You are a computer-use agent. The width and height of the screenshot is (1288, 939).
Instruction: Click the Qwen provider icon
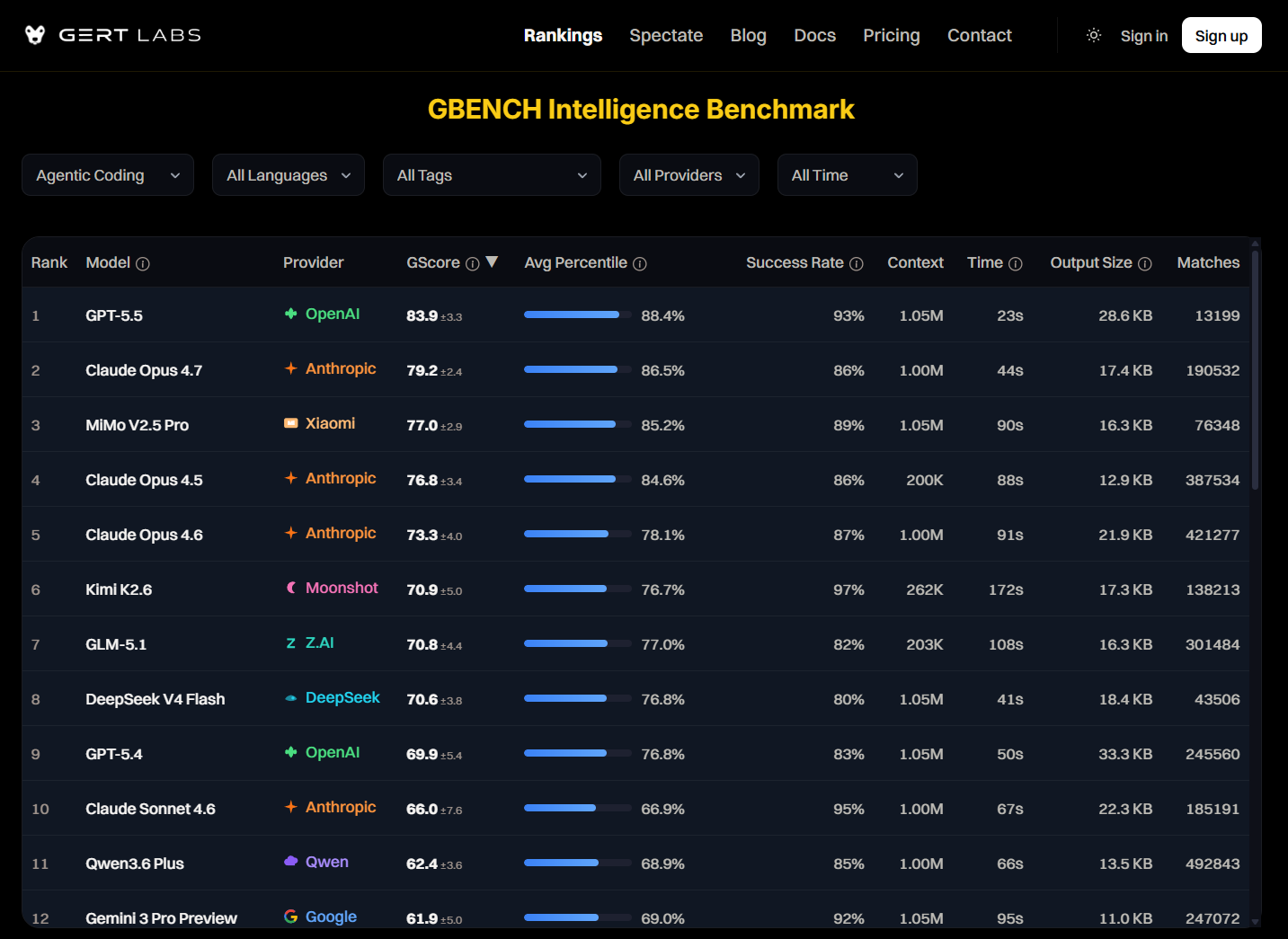291,862
